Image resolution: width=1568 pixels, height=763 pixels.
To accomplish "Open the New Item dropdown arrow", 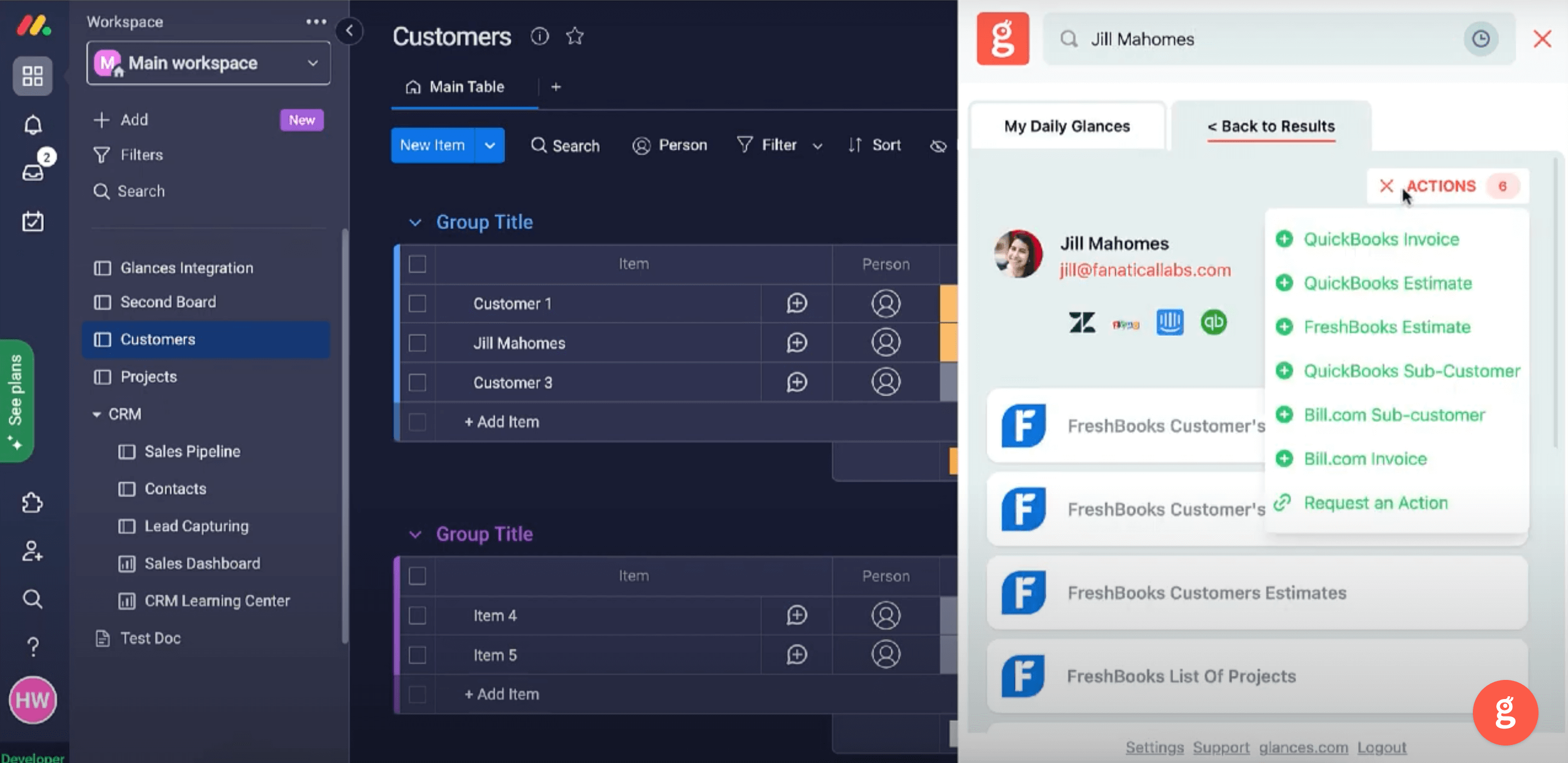I will 489,145.
